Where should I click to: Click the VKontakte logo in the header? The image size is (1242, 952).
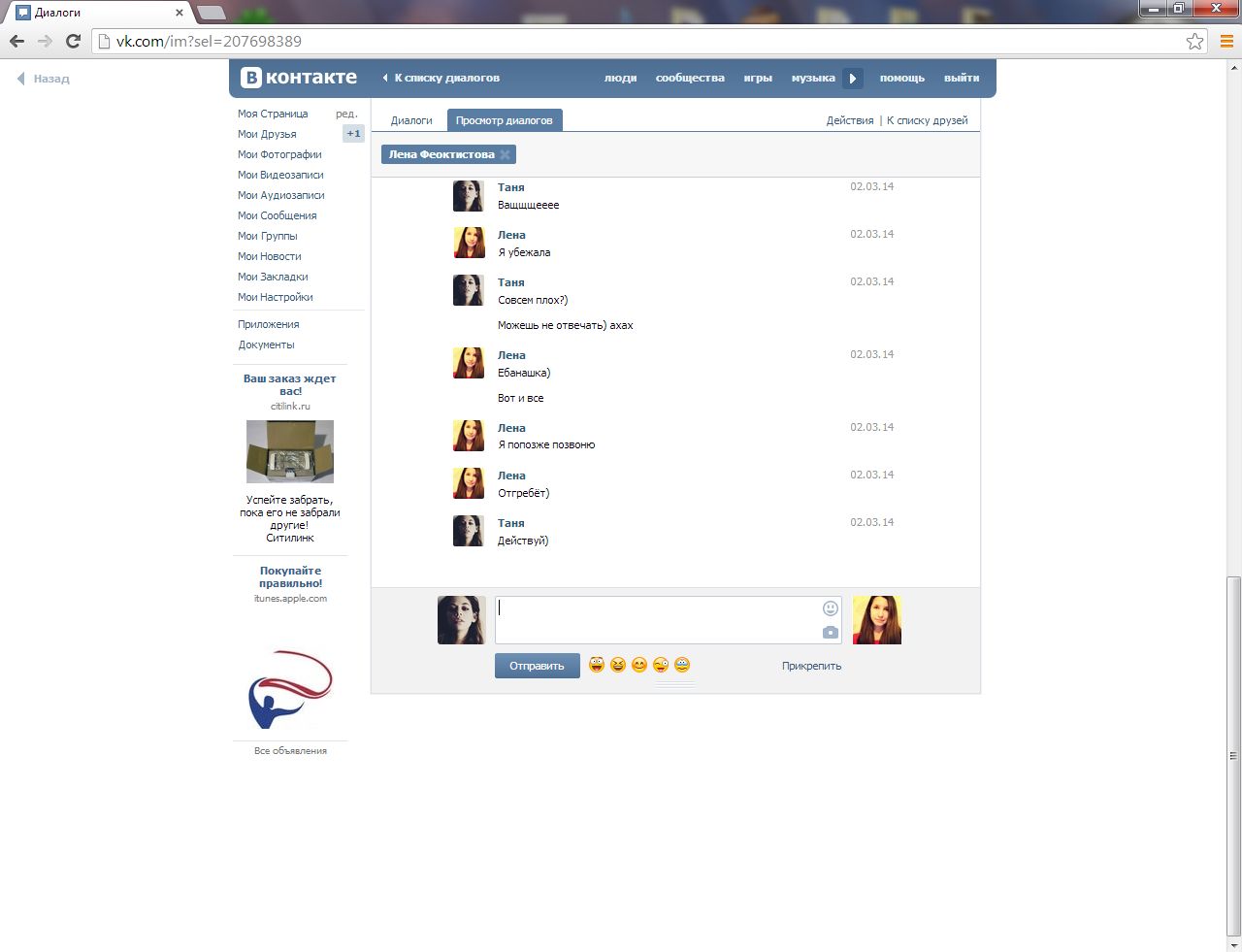point(299,78)
